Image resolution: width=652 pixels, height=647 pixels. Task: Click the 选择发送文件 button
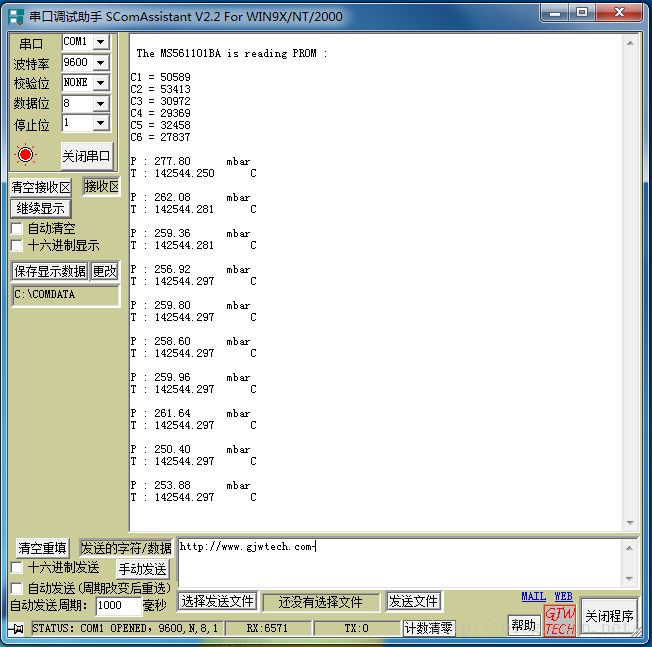click(217, 601)
